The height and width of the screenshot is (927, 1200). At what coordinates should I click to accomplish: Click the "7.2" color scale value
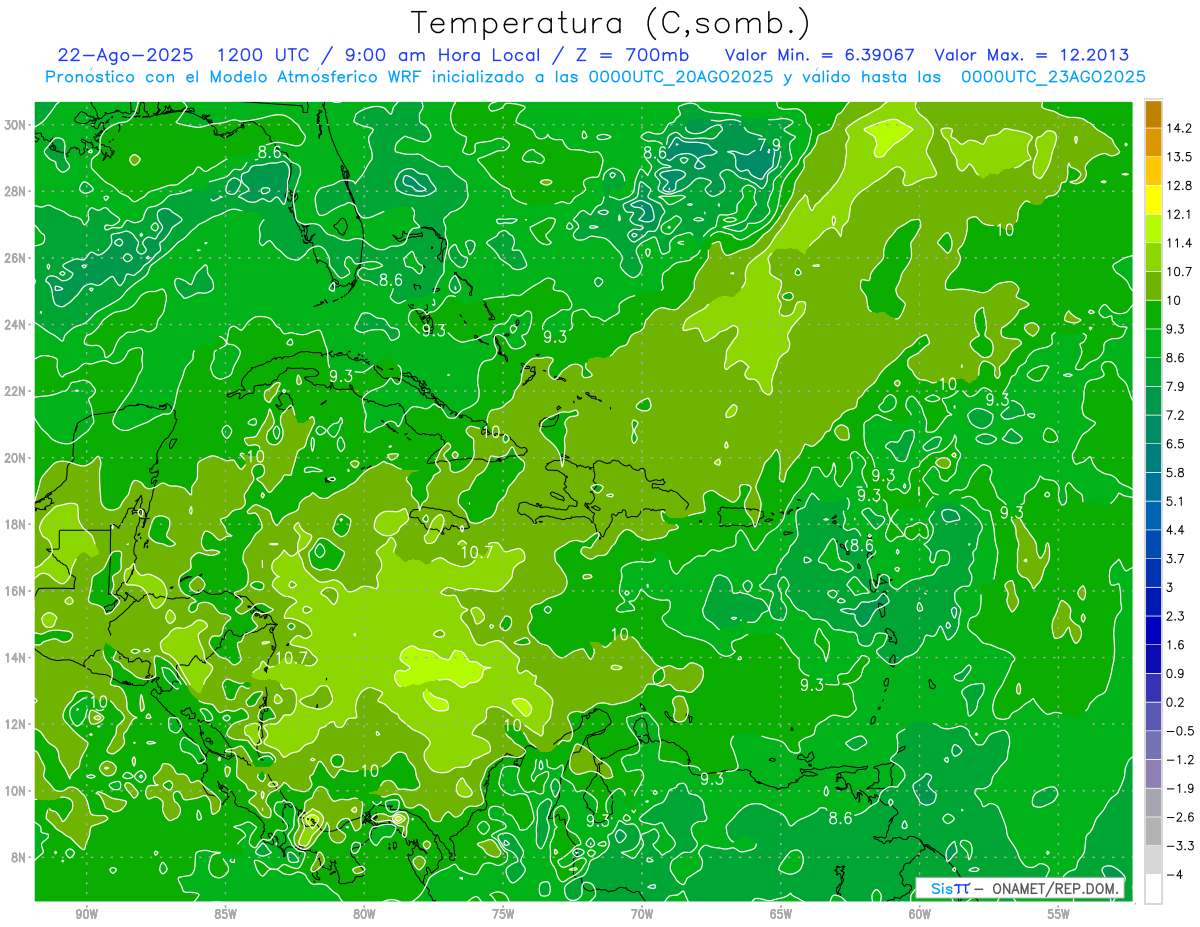(x=1176, y=415)
